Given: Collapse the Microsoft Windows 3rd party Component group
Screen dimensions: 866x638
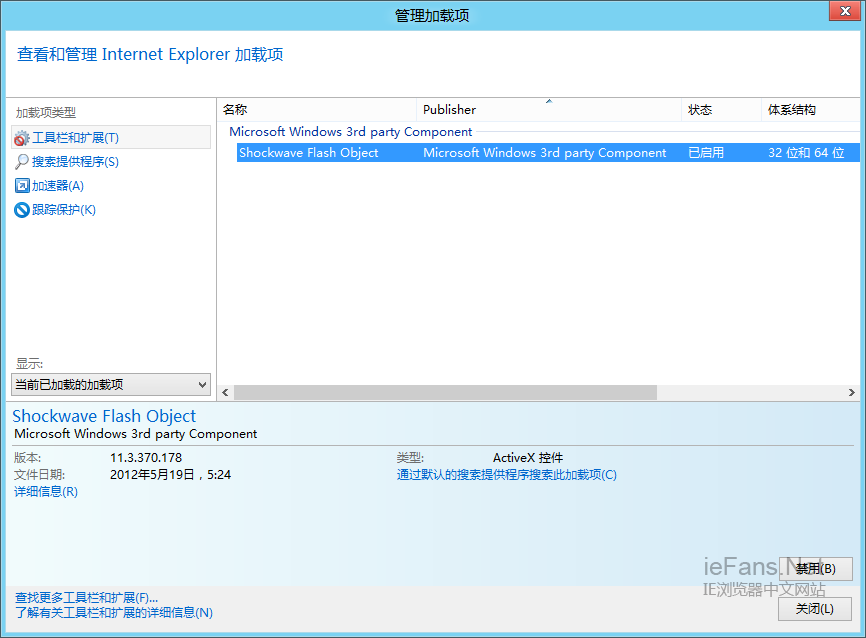Looking at the screenshot, I should coord(350,132).
